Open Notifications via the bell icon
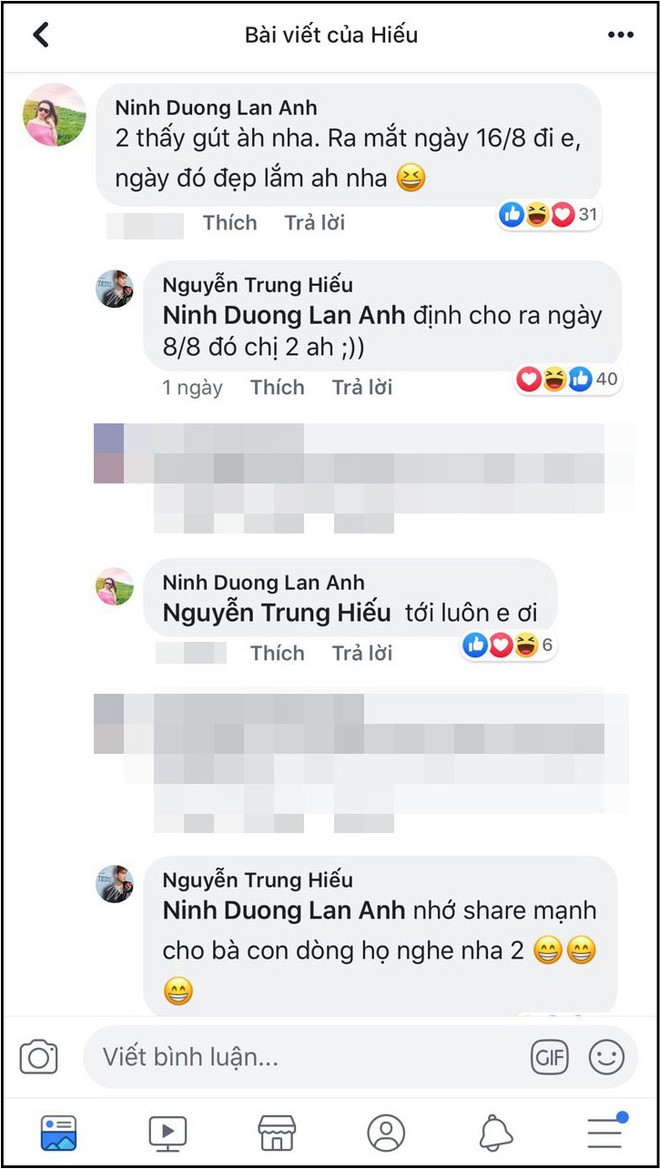Viewport: 660px width, 1169px height. pos(496,1133)
